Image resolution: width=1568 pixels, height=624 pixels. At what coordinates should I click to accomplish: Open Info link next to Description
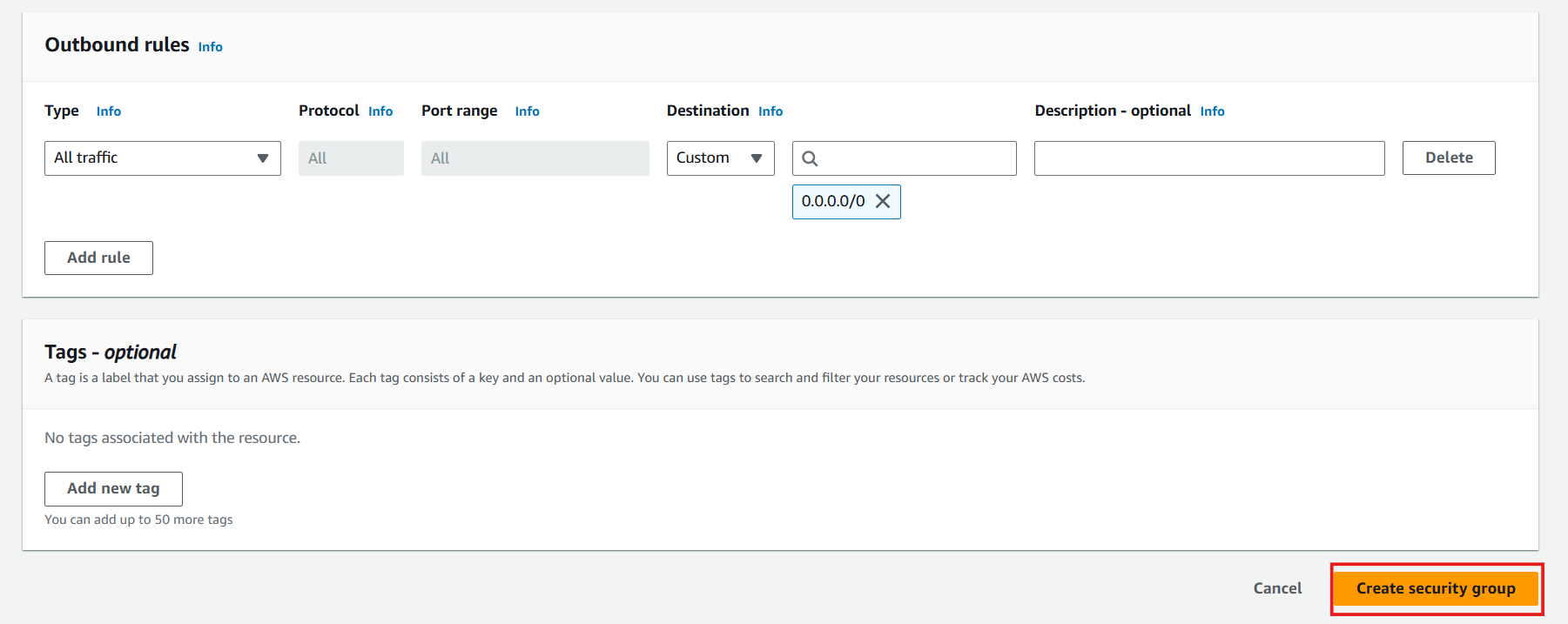1212,111
